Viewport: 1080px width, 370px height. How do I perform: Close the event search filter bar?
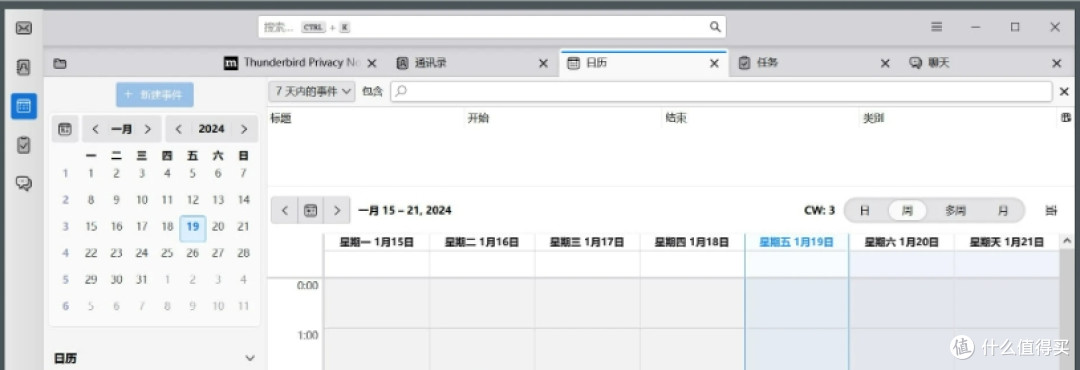1063,91
